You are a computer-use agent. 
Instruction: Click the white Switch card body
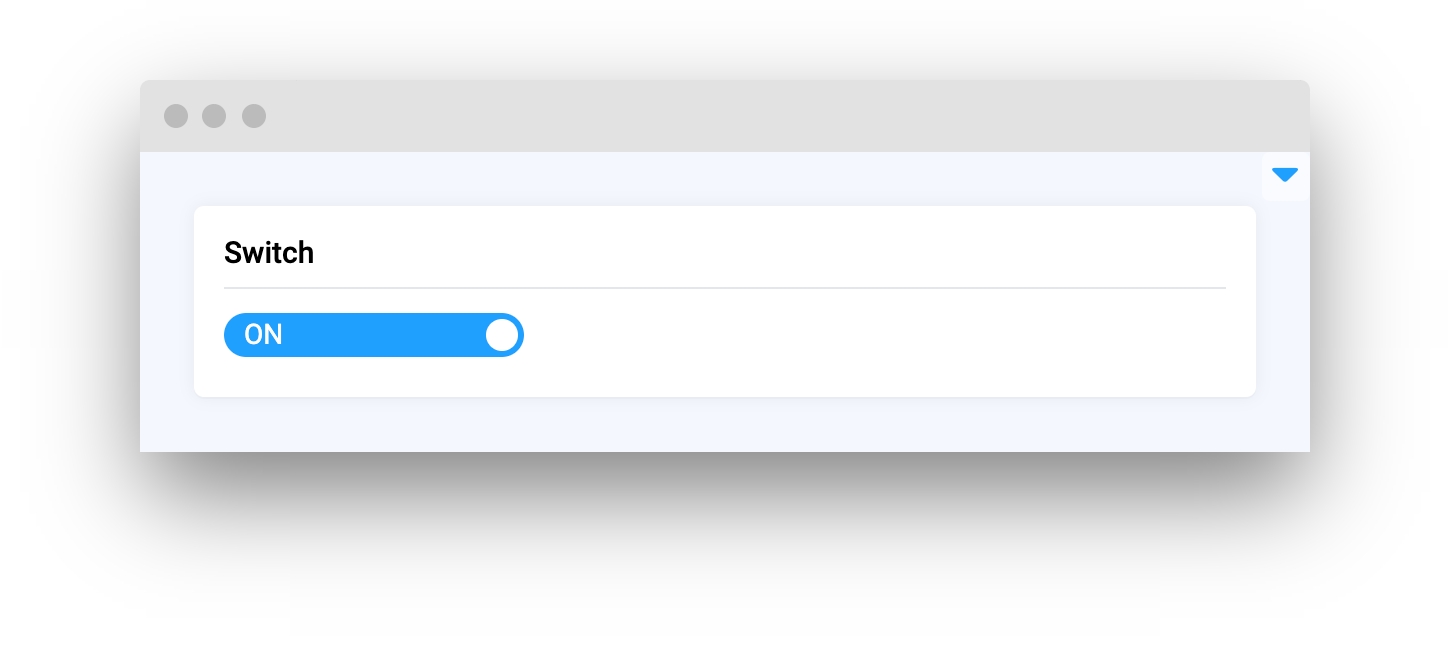[x=725, y=302]
